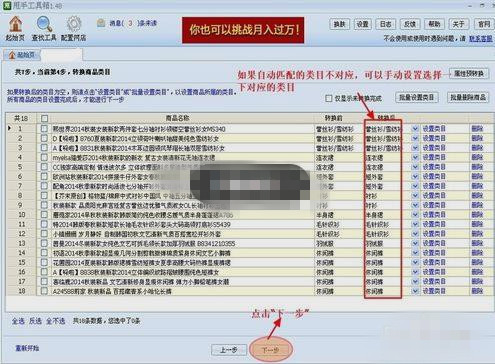Viewport: 495px width, 364px height.
Task: Open the 配置网店 gear icon
Action: click(x=74, y=29)
